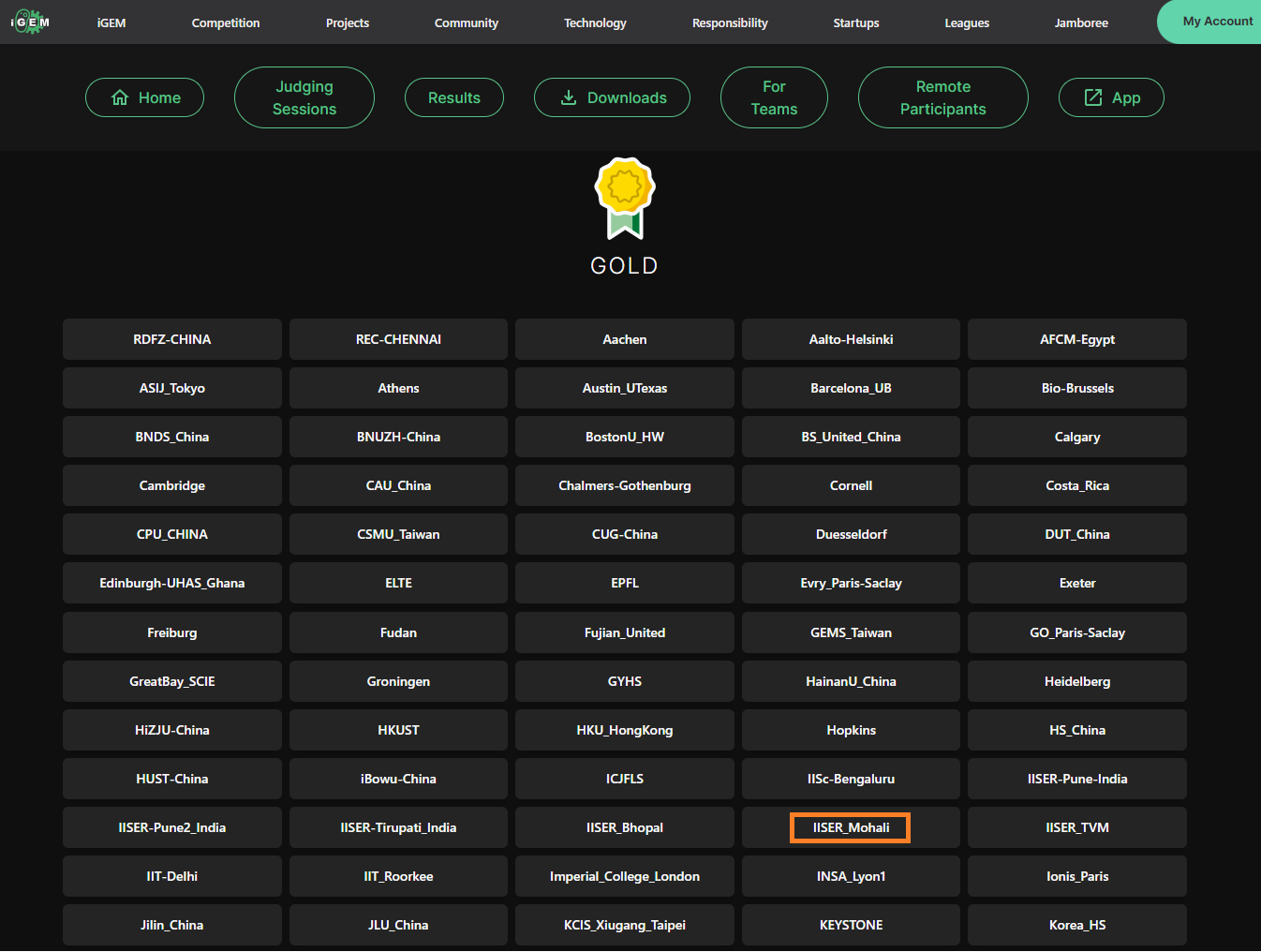The height and width of the screenshot is (952, 1261).
Task: Open the Projects menu
Action: (348, 22)
